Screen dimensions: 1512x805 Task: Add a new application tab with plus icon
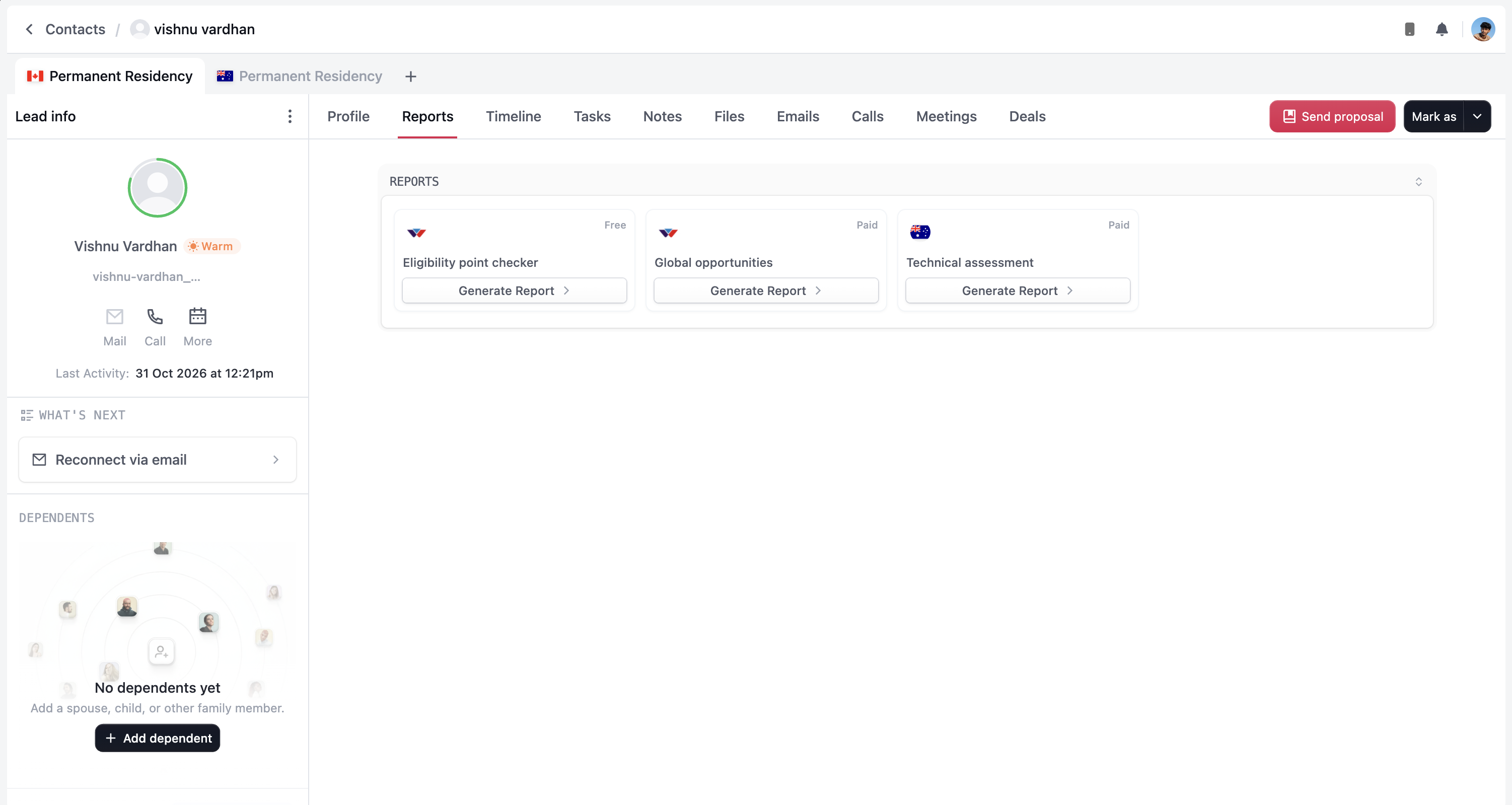pyautogui.click(x=411, y=77)
